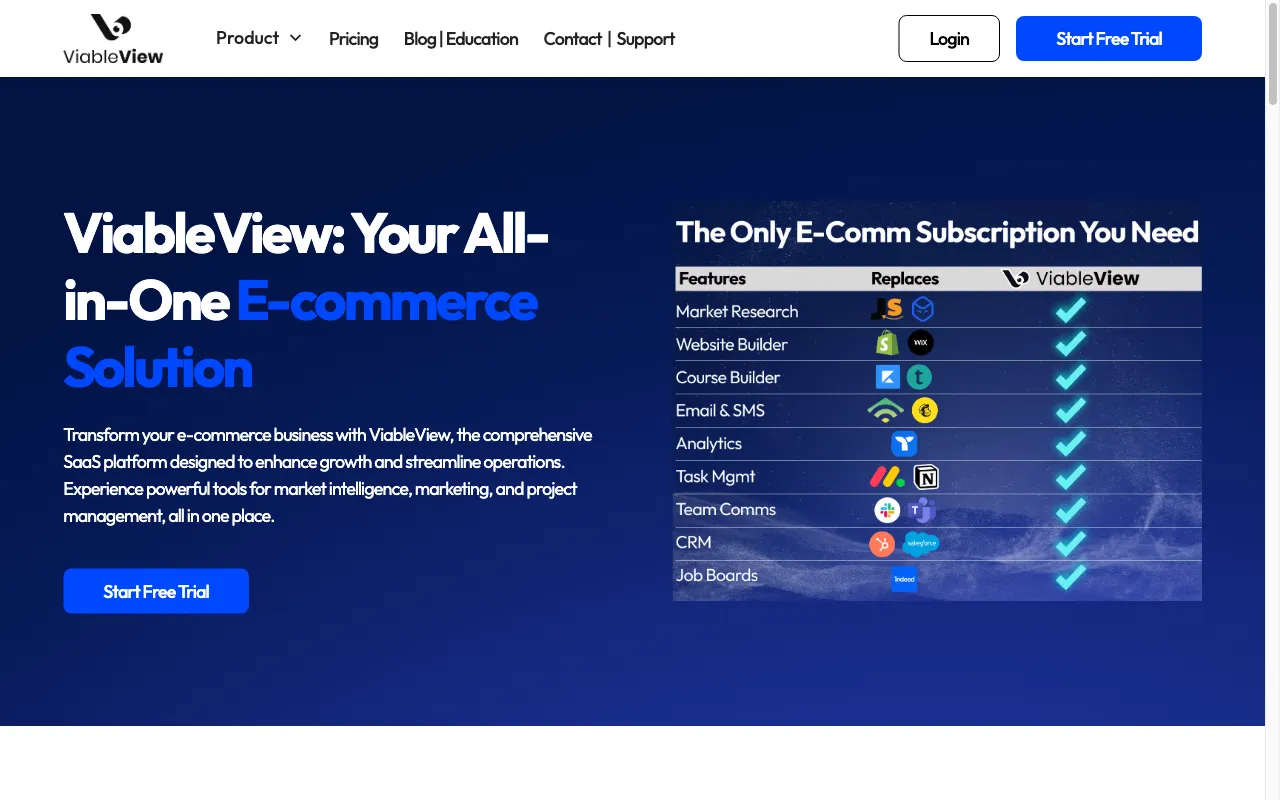Click the blue Helium 10 cube logo

pos(922,310)
